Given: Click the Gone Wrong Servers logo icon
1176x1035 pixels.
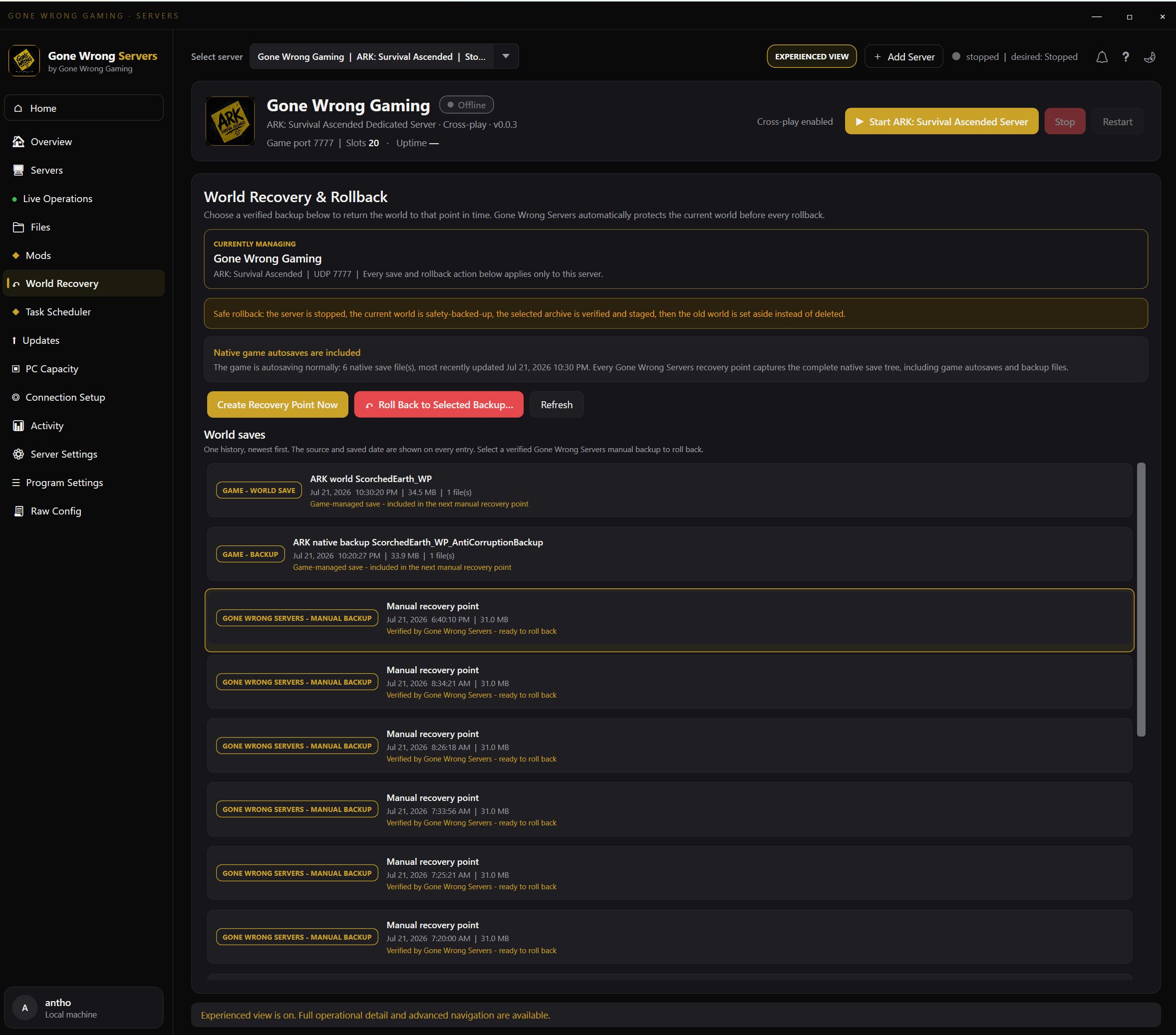Looking at the screenshot, I should tap(24, 61).
